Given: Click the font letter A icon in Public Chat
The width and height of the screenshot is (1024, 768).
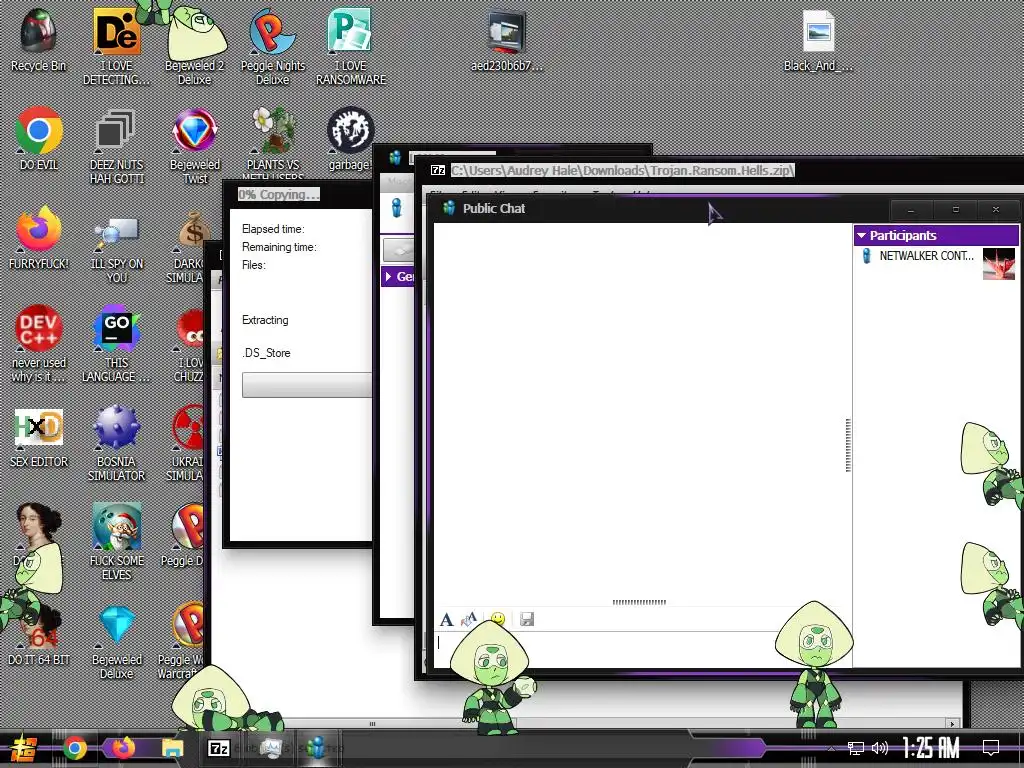Looking at the screenshot, I should 447,619.
